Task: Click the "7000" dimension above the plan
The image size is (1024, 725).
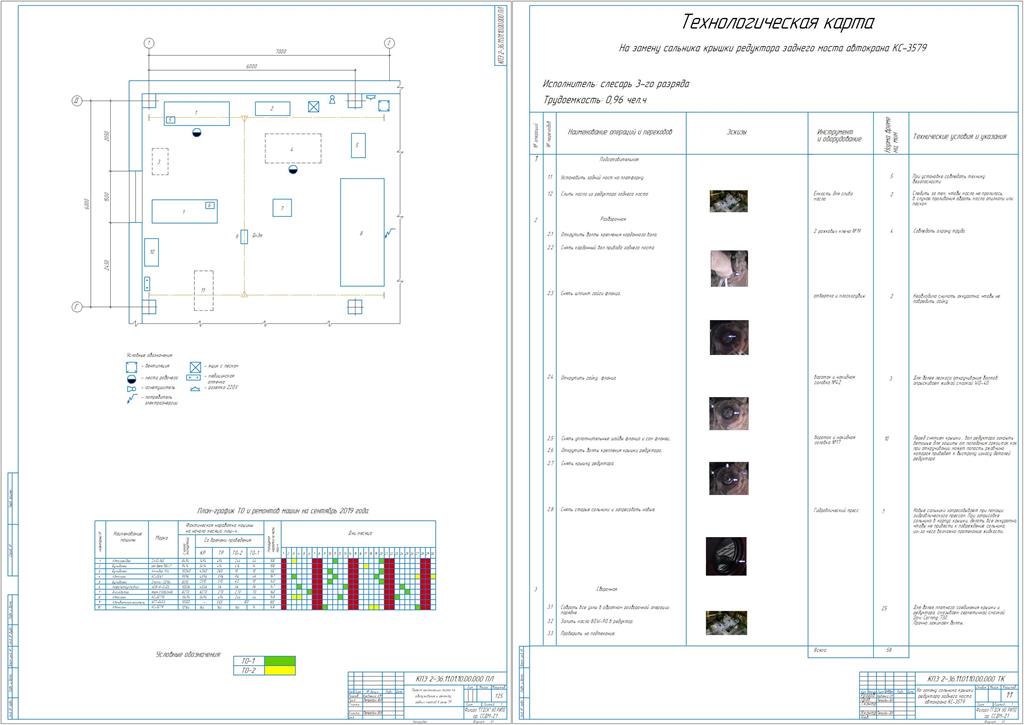Action: pos(281,51)
